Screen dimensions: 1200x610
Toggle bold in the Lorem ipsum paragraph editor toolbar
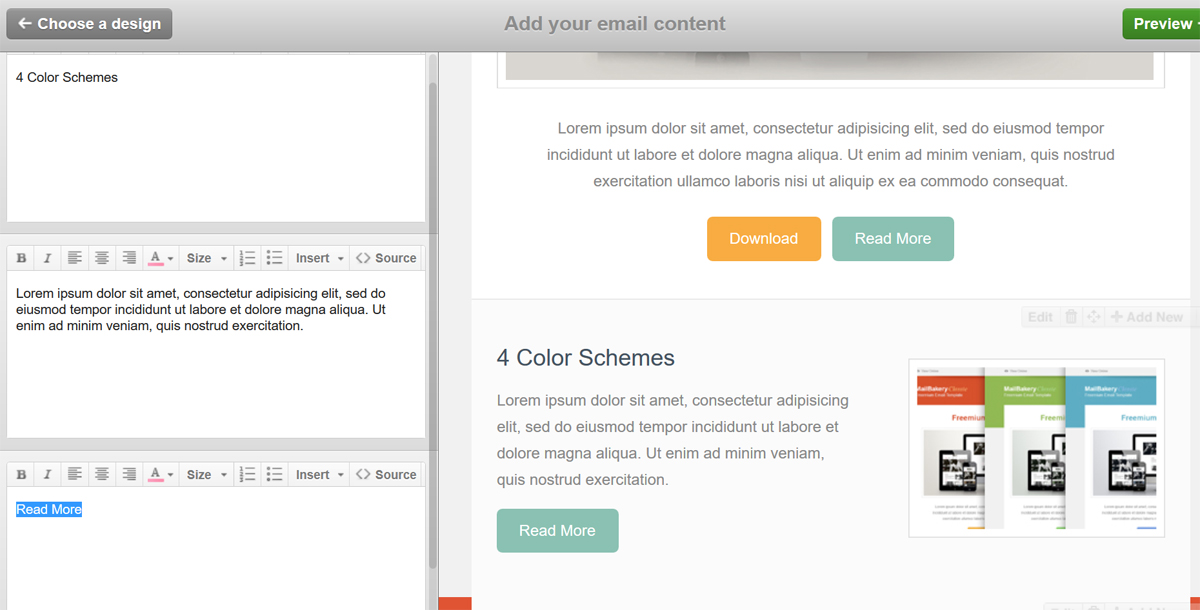21,258
